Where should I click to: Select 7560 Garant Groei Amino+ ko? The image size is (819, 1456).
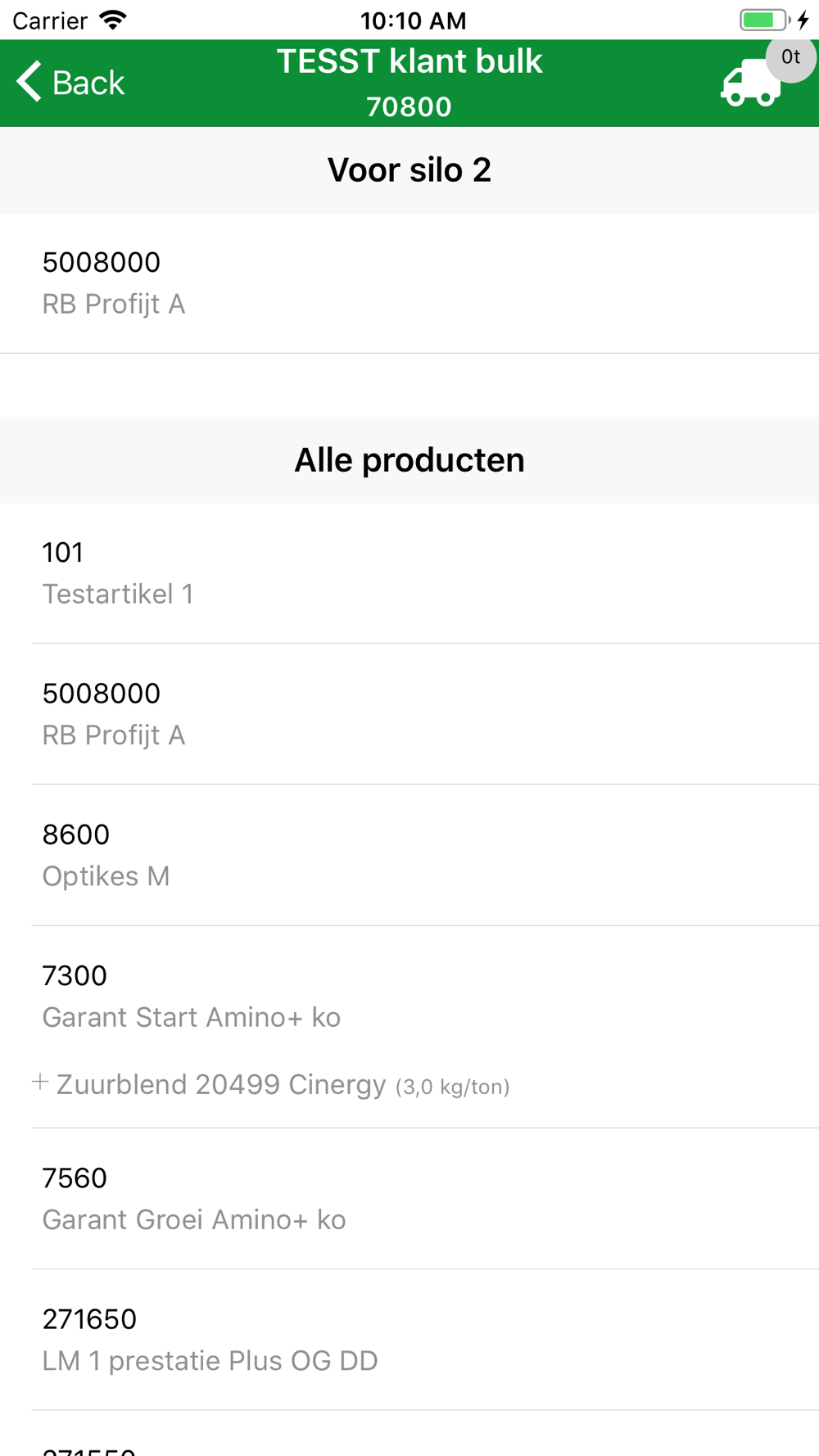[409, 1199]
